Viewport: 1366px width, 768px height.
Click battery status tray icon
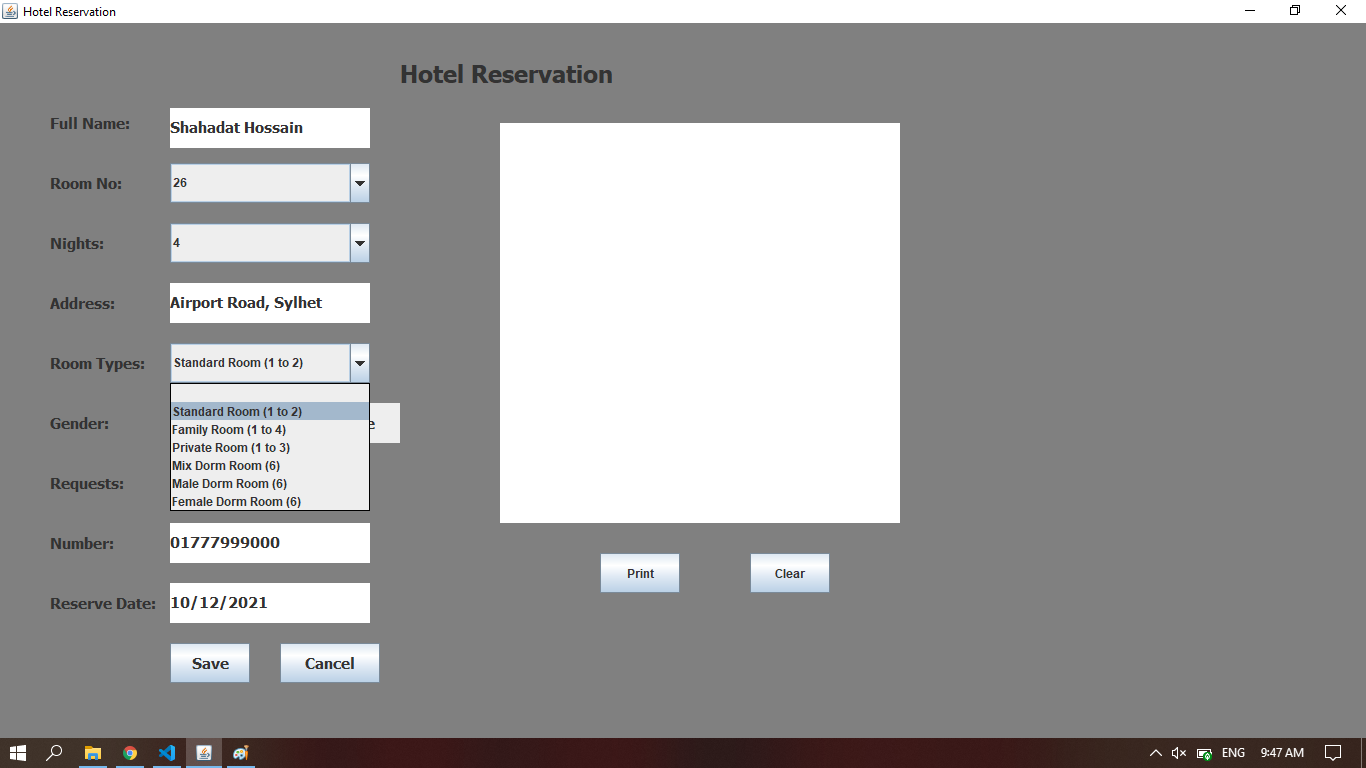[1204, 753]
